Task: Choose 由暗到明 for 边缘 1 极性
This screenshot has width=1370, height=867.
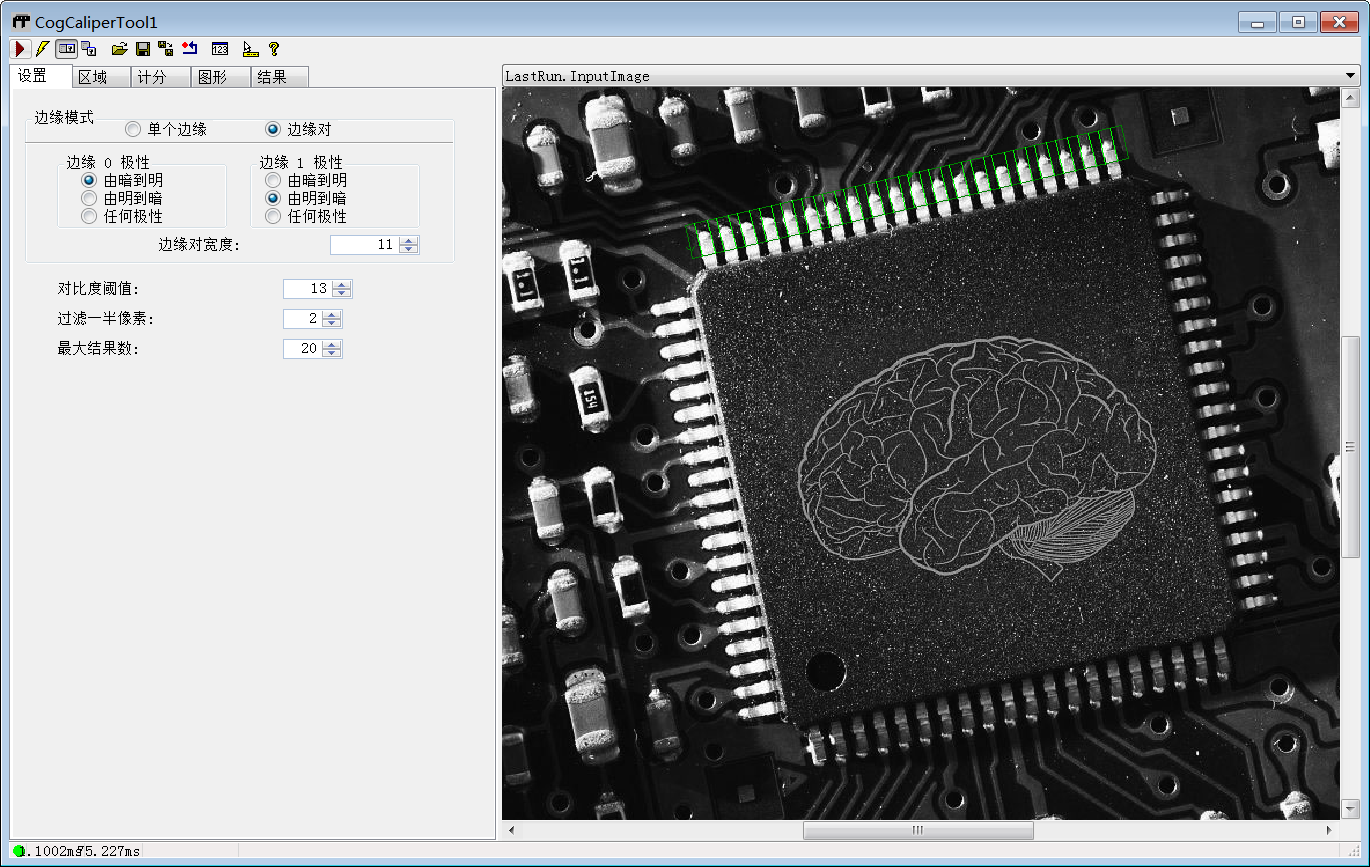Action: click(x=273, y=181)
